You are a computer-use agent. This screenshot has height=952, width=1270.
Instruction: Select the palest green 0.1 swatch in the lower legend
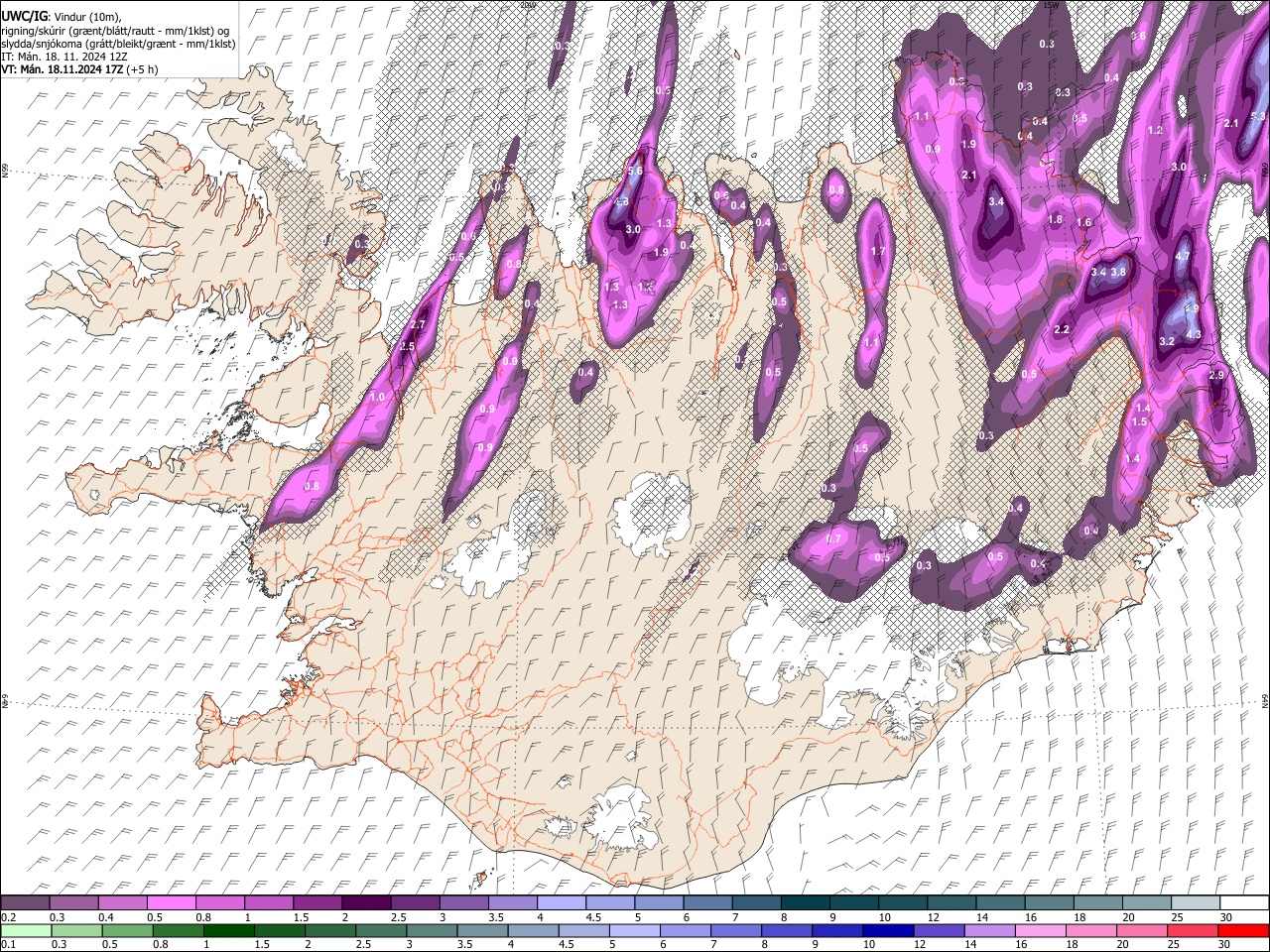coord(25,930)
